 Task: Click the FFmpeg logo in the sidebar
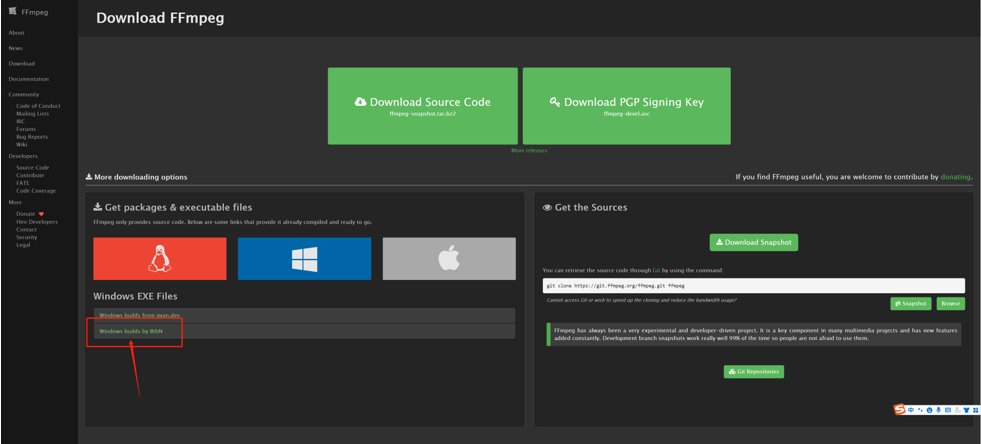pos(12,11)
